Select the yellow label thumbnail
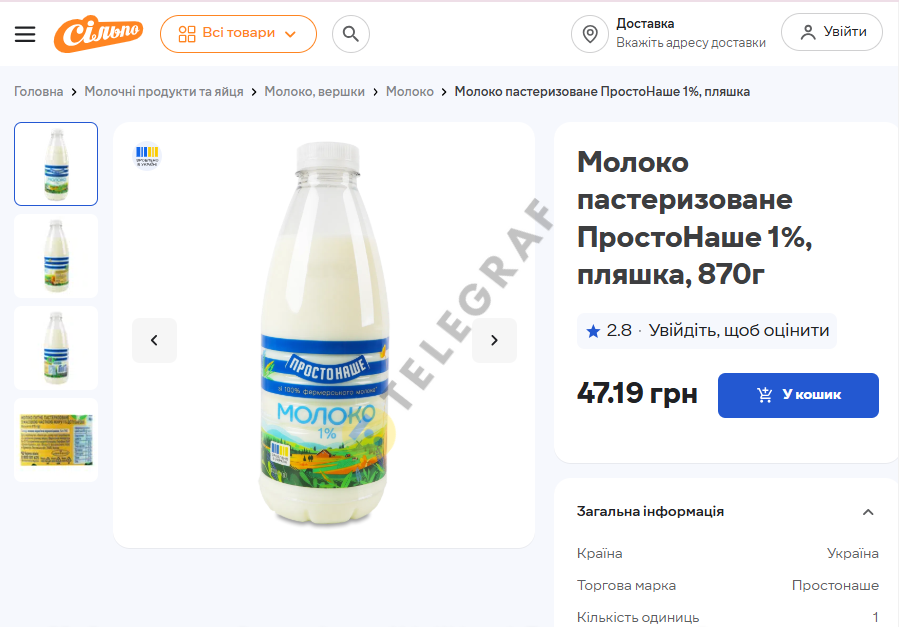The image size is (900, 627). click(x=56, y=440)
